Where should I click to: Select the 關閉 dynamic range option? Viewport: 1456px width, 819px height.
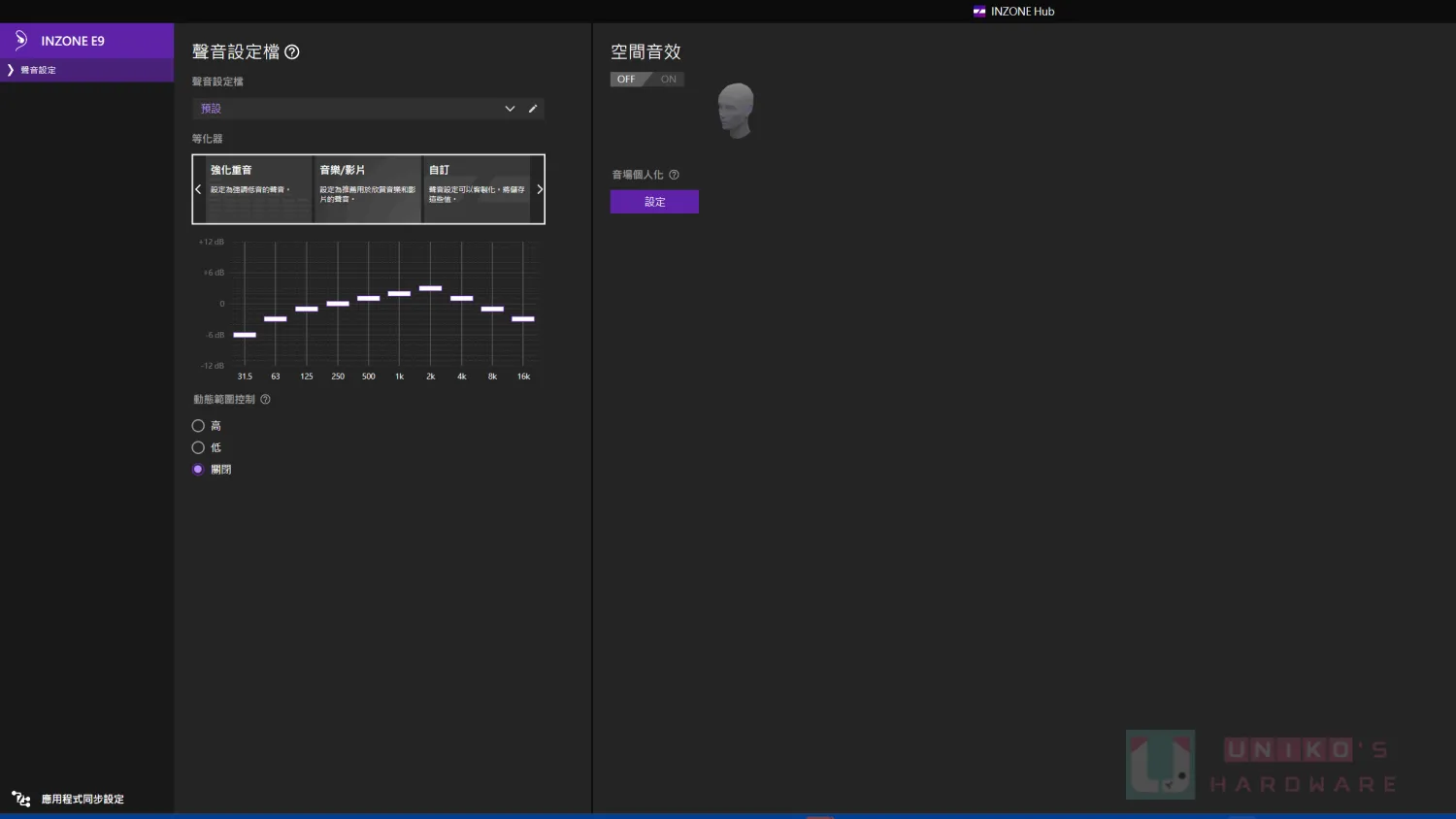198,470
